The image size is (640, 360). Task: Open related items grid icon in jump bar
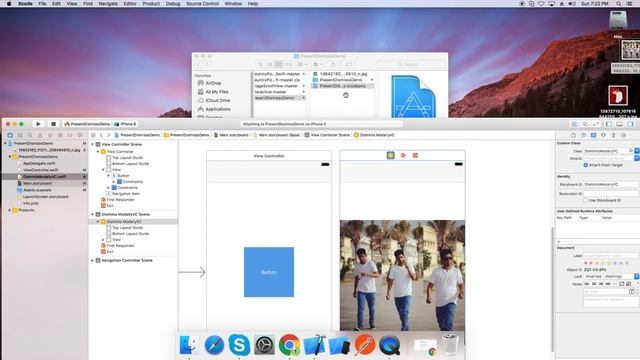coord(93,135)
